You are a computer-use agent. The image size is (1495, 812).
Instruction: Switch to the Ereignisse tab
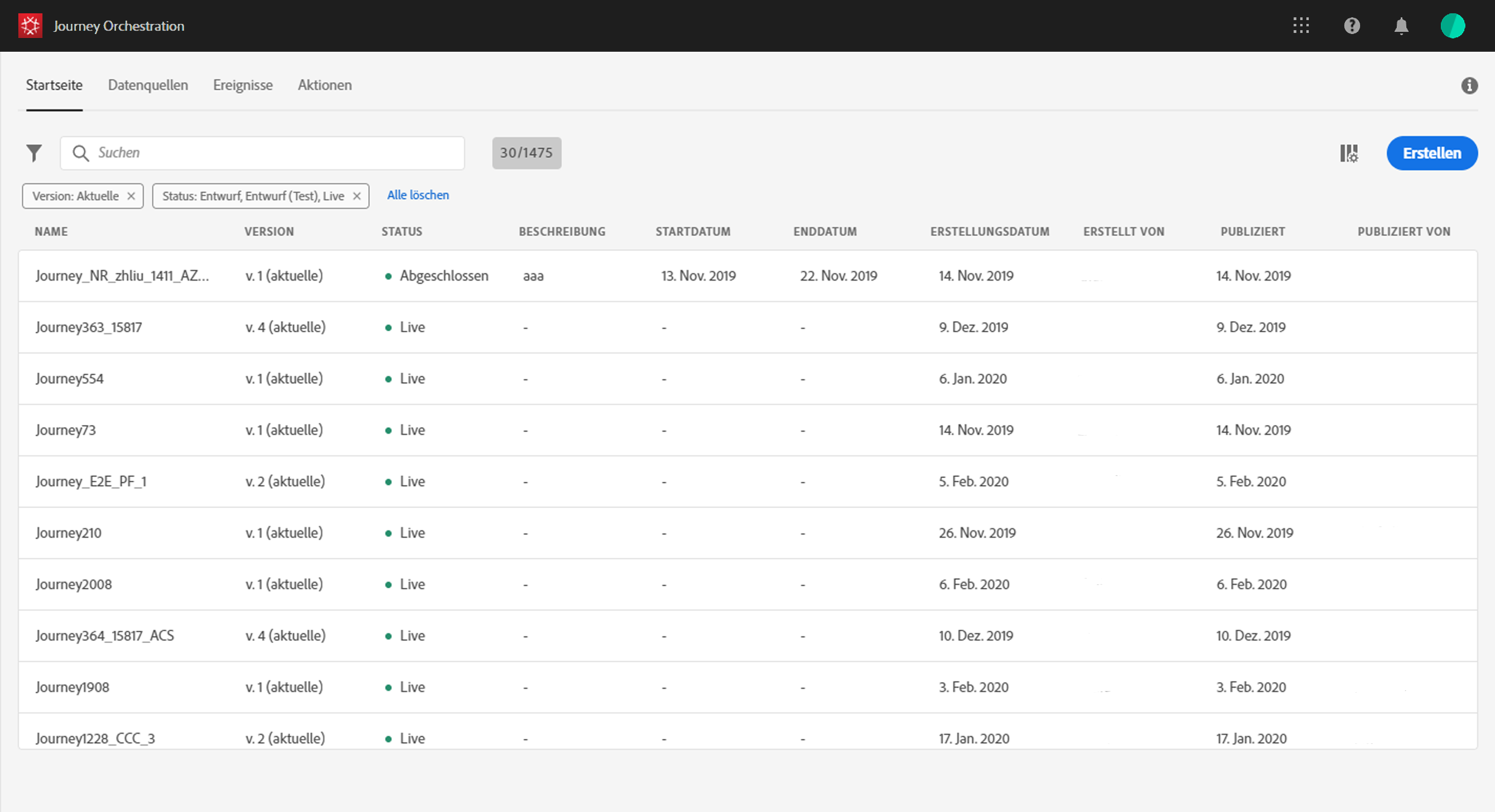pyautogui.click(x=243, y=85)
